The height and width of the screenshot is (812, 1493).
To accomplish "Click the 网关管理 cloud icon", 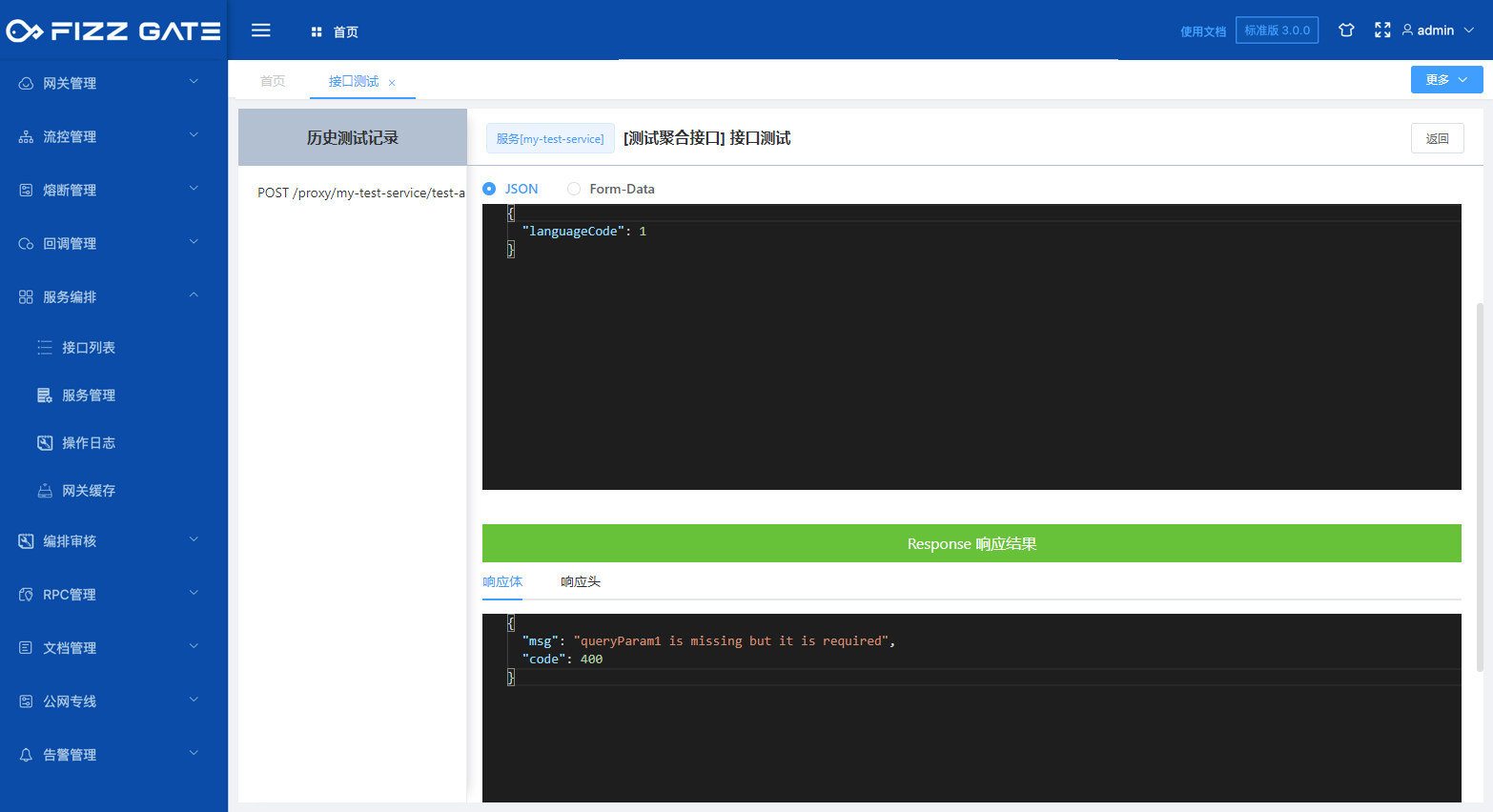I will click(26, 84).
